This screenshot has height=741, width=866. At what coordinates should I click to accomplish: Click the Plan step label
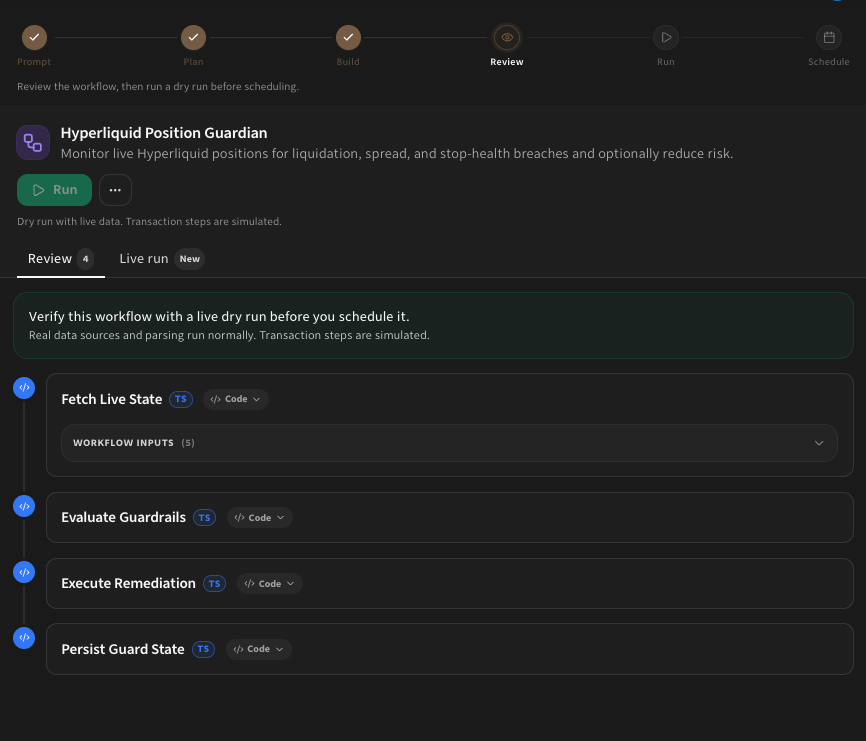[x=193, y=62]
